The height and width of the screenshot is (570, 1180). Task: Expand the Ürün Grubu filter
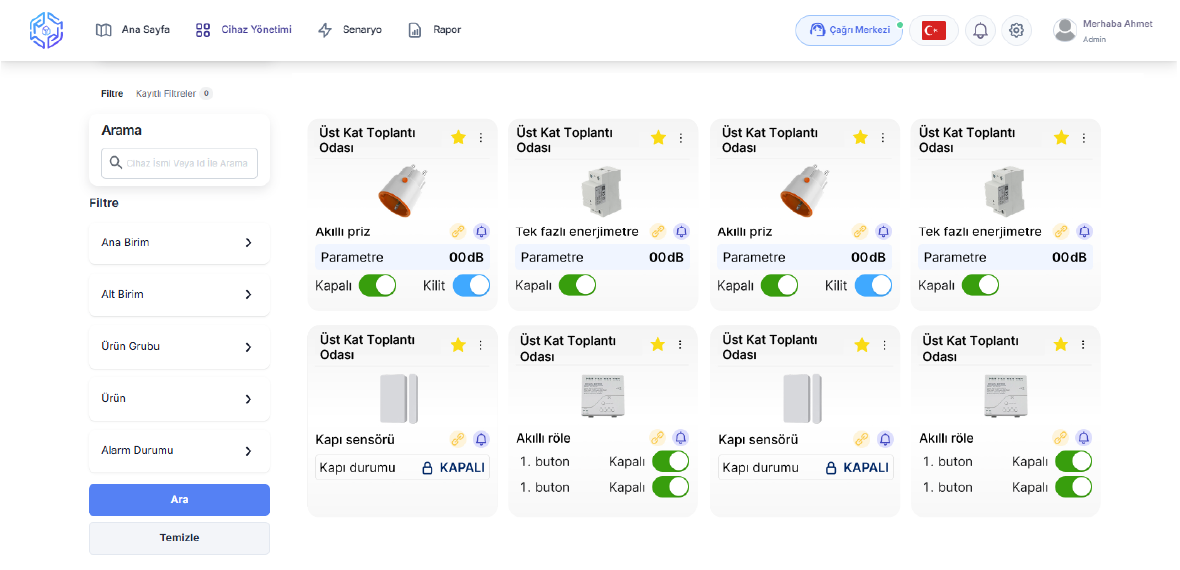179,346
